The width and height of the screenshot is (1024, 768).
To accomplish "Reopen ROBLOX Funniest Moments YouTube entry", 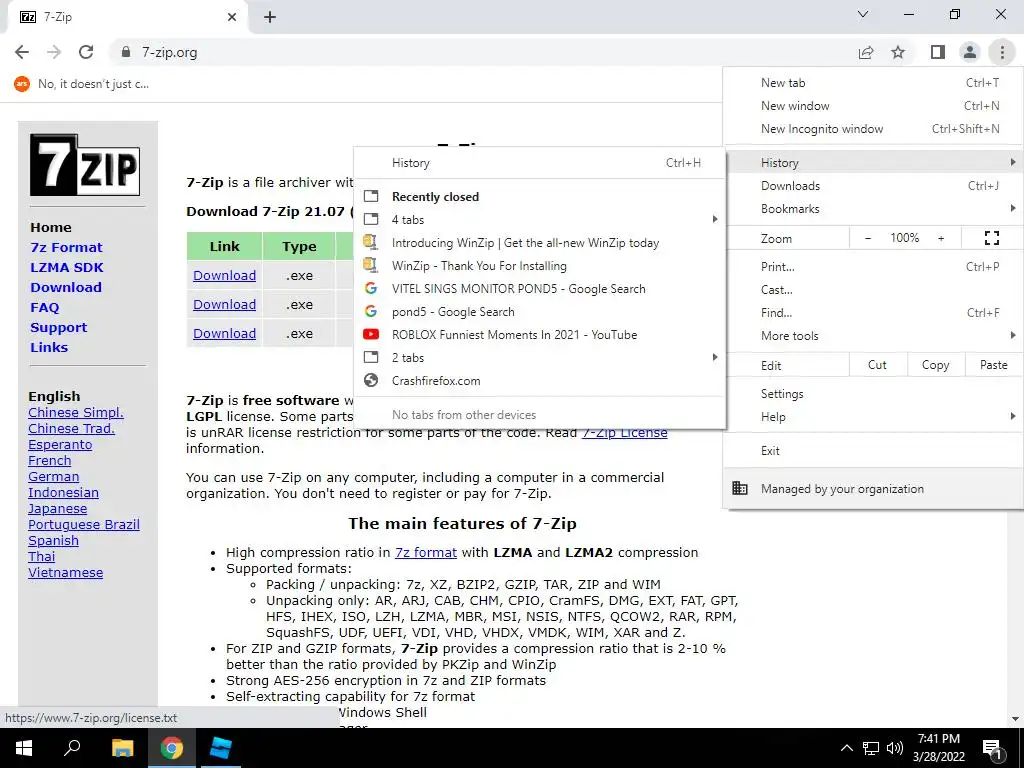I will coord(539,334).
